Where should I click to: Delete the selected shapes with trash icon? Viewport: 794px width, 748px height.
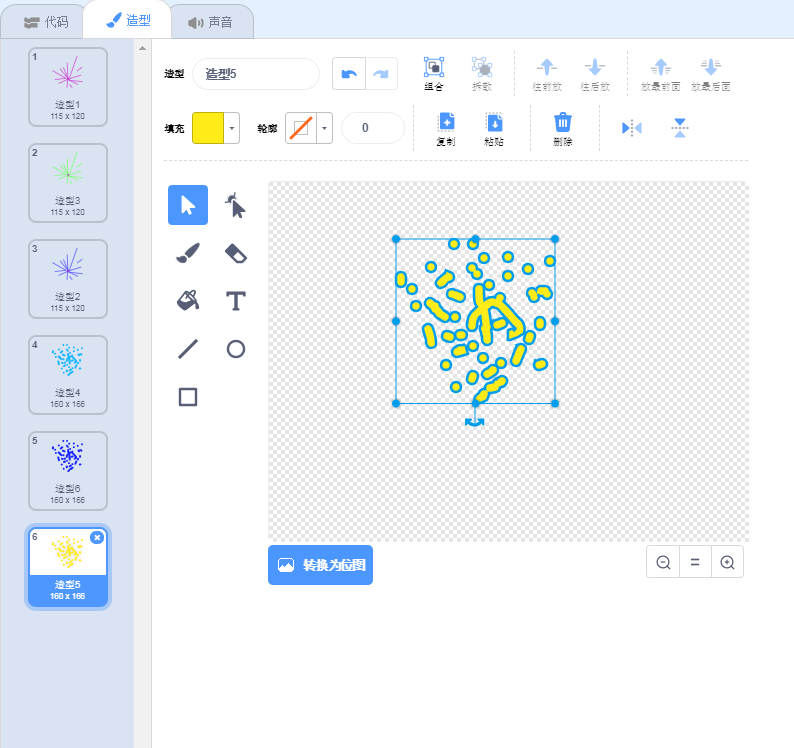pyautogui.click(x=563, y=127)
